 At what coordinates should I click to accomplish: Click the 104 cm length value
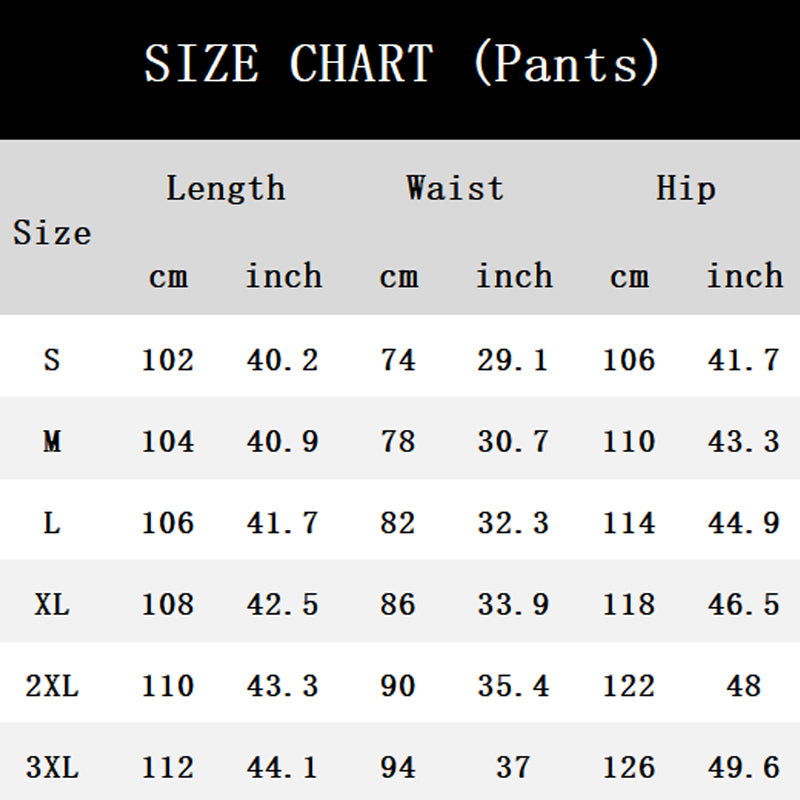click(168, 441)
